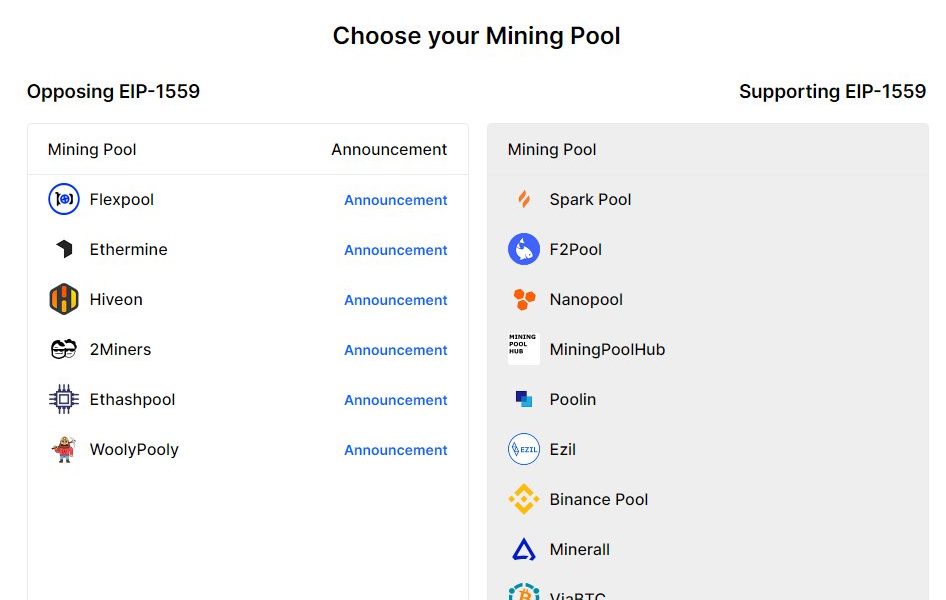
Task: Open the Ethashpool announcement link
Action: (x=396, y=400)
